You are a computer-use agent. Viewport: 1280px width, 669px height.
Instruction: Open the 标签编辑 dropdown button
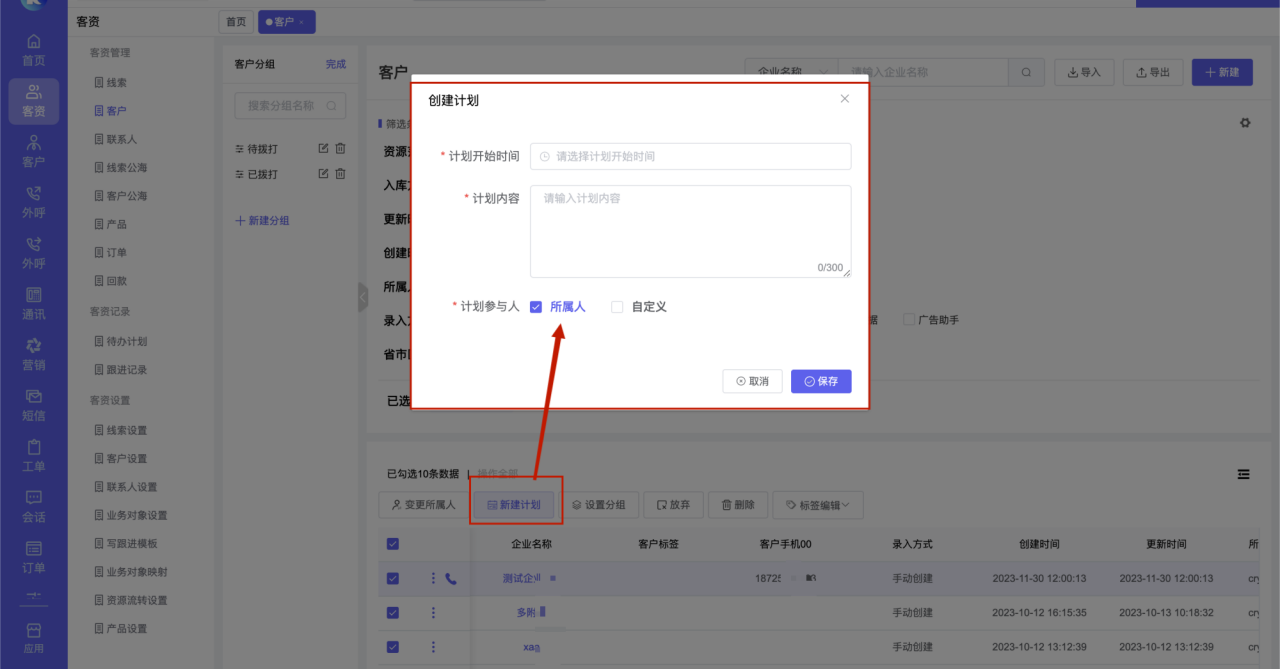click(x=817, y=505)
